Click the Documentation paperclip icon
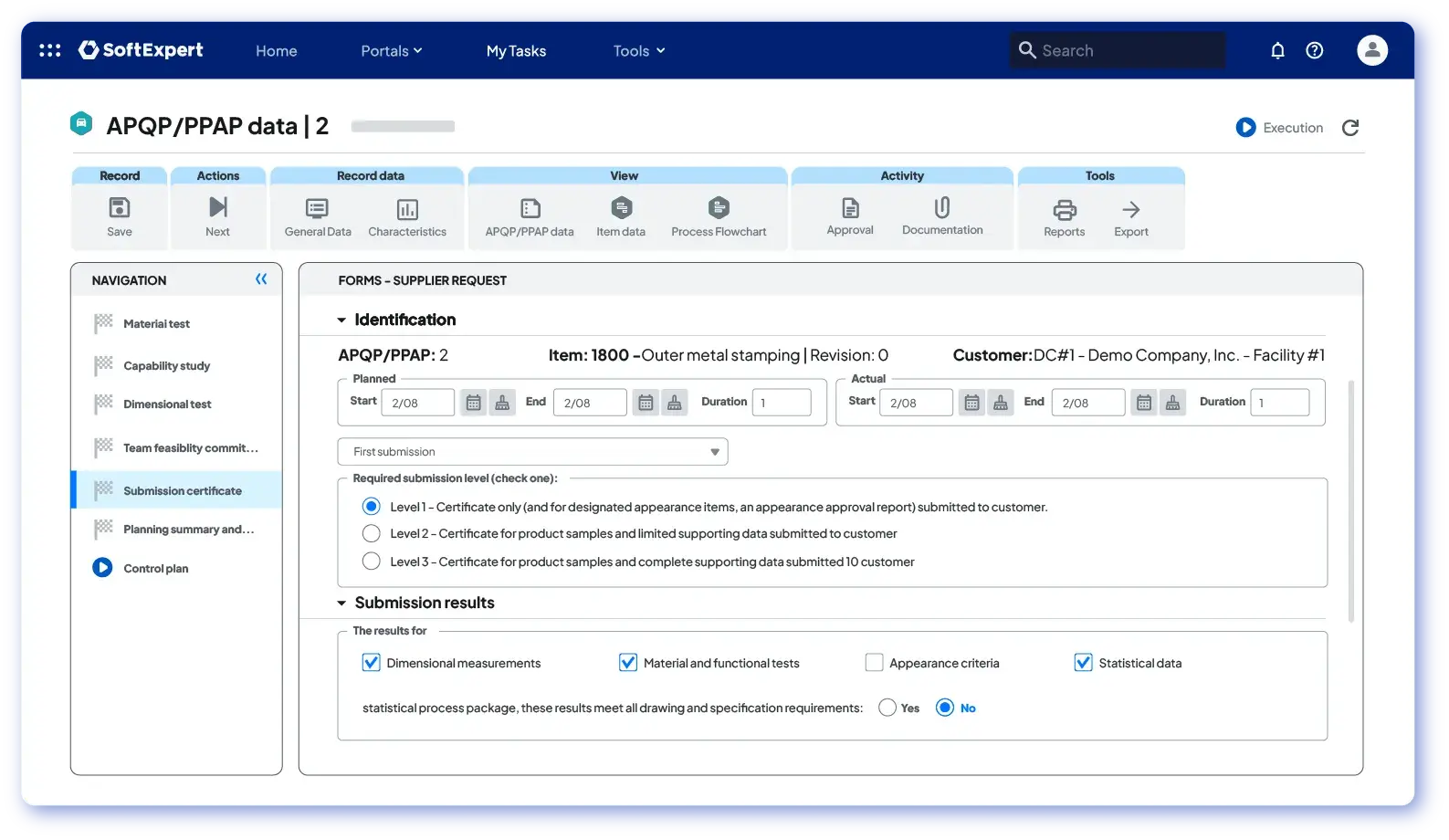 pos(942,207)
